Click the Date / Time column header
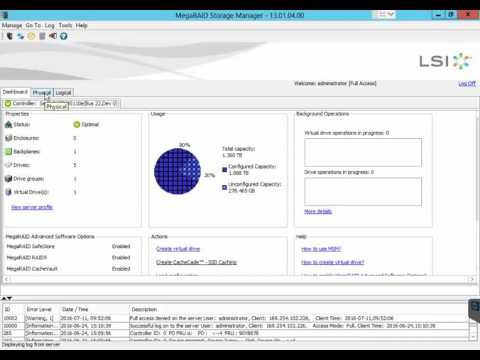 coord(94,309)
